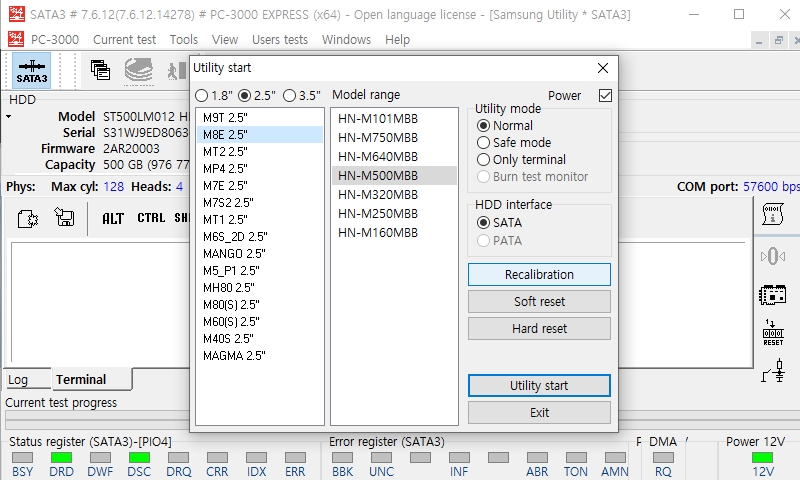The width and height of the screenshot is (800, 480).
Task: Click the PC-3000 application logo in menu bar
Action: 16,39
